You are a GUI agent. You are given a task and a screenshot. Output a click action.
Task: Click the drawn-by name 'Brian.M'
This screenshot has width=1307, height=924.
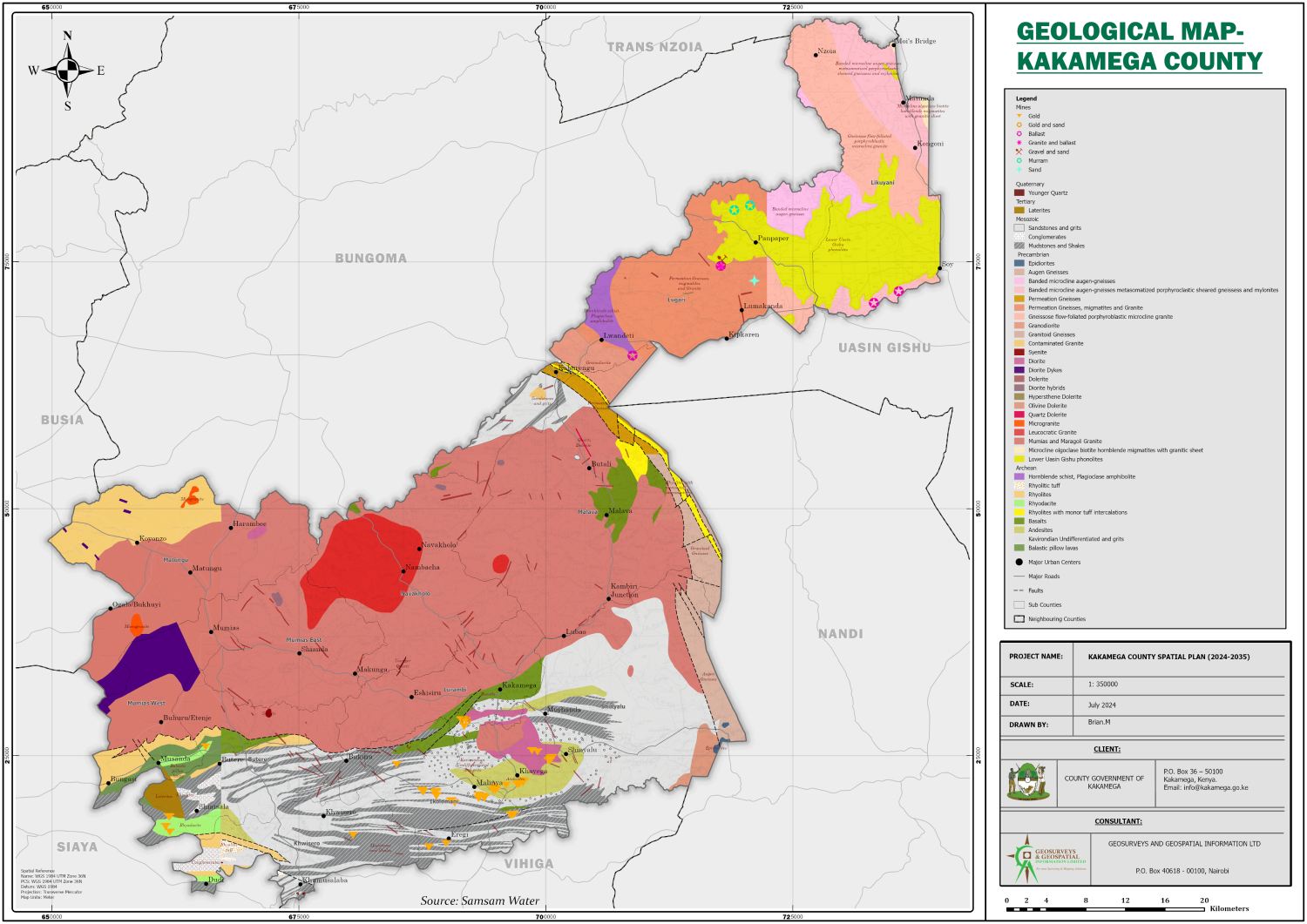click(1100, 723)
